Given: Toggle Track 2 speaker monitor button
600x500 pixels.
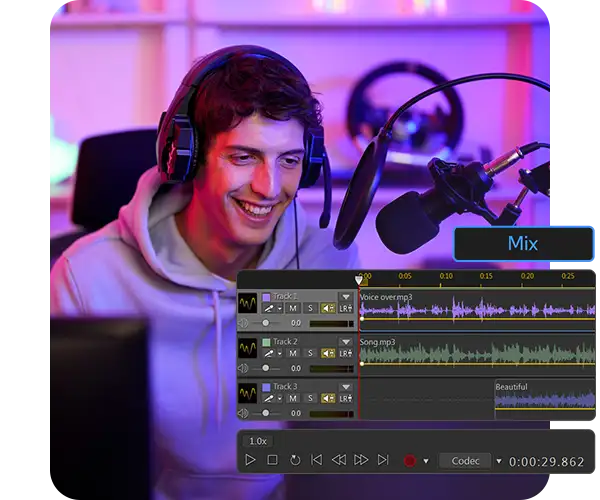Looking at the screenshot, I should point(328,353).
